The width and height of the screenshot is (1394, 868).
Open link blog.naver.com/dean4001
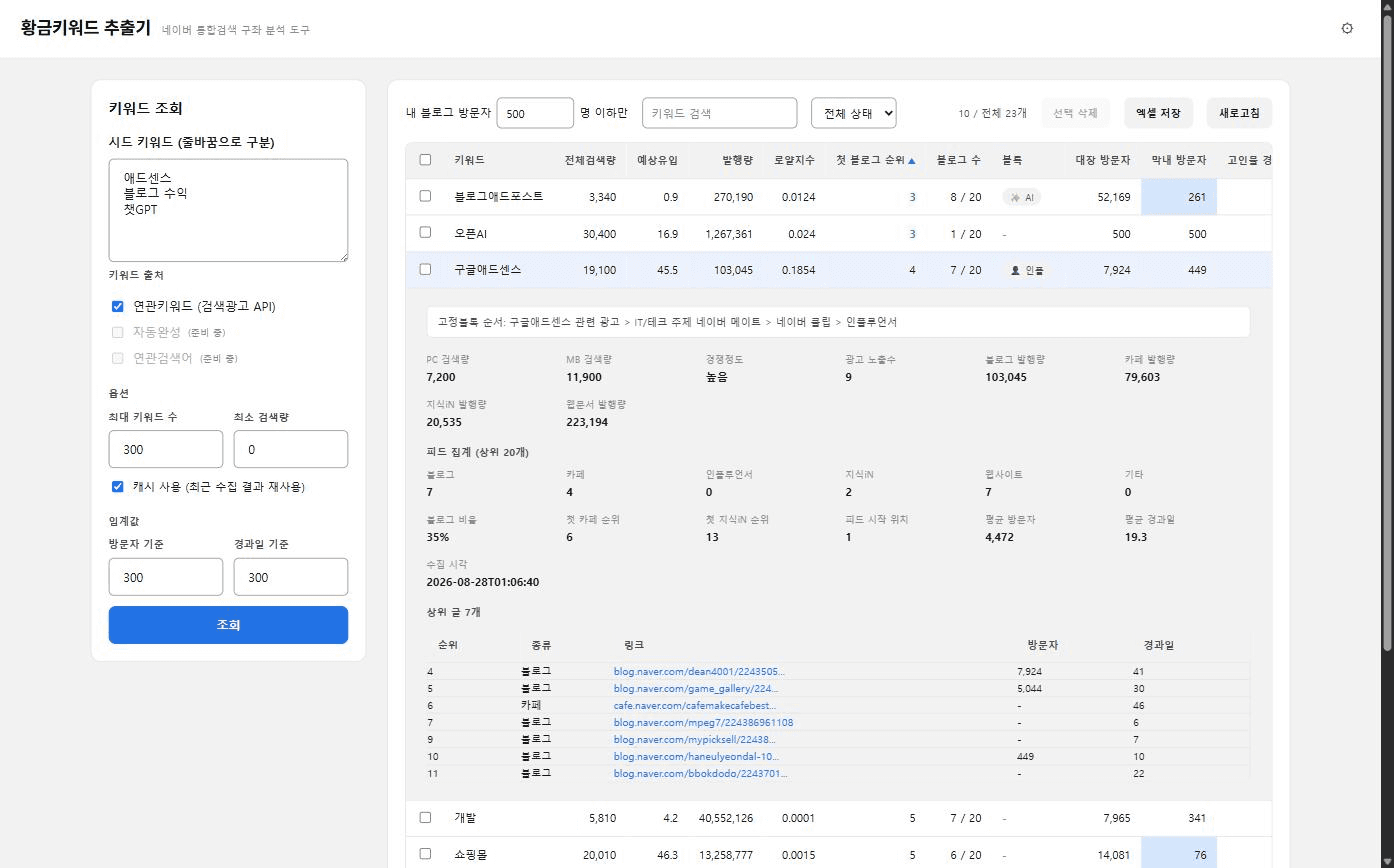tap(699, 672)
